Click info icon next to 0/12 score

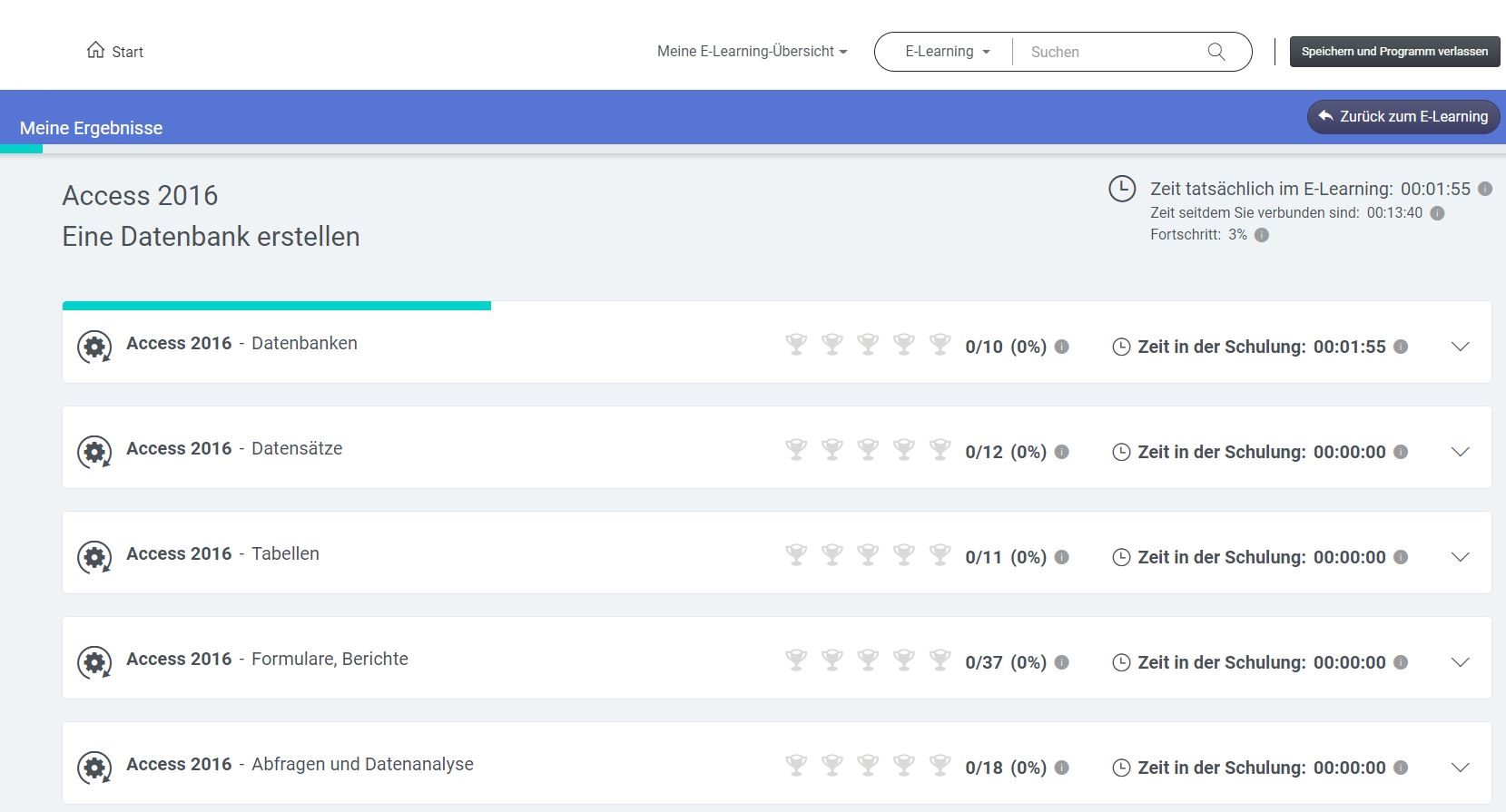pos(1061,452)
